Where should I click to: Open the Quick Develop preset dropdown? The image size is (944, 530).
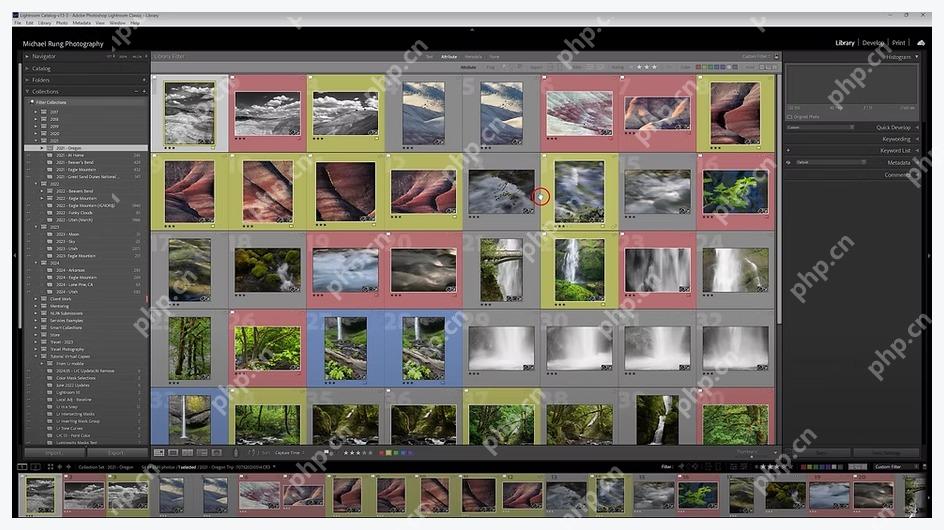point(821,128)
